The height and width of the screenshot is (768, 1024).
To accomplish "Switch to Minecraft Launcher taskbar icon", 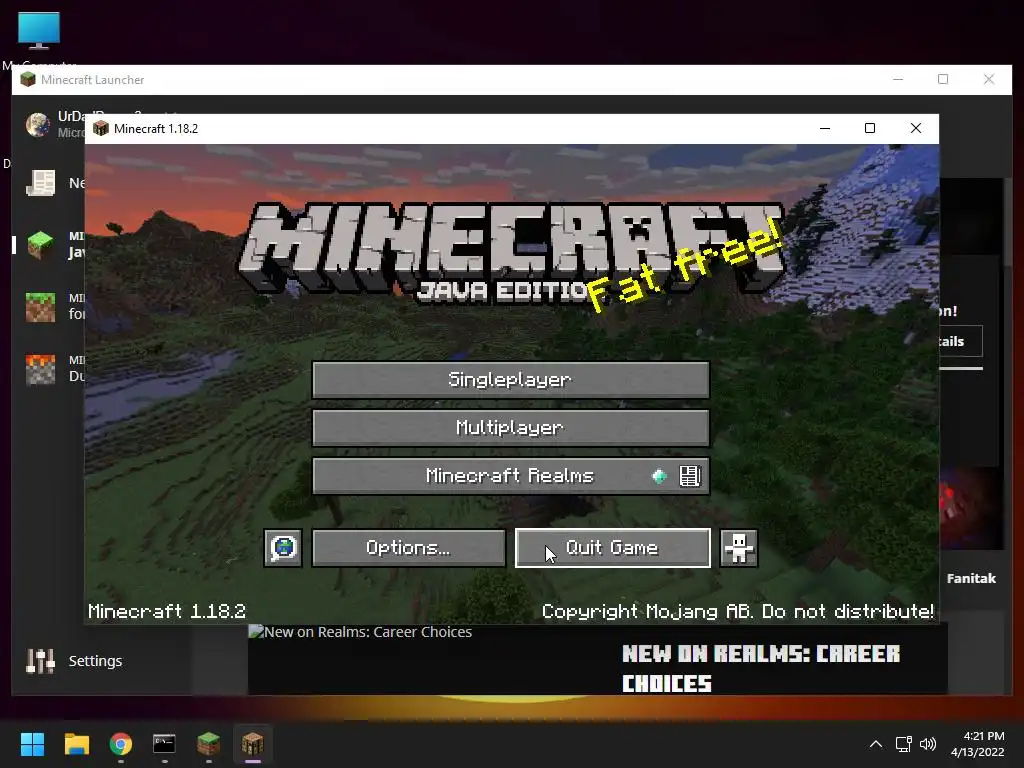I will (x=208, y=744).
